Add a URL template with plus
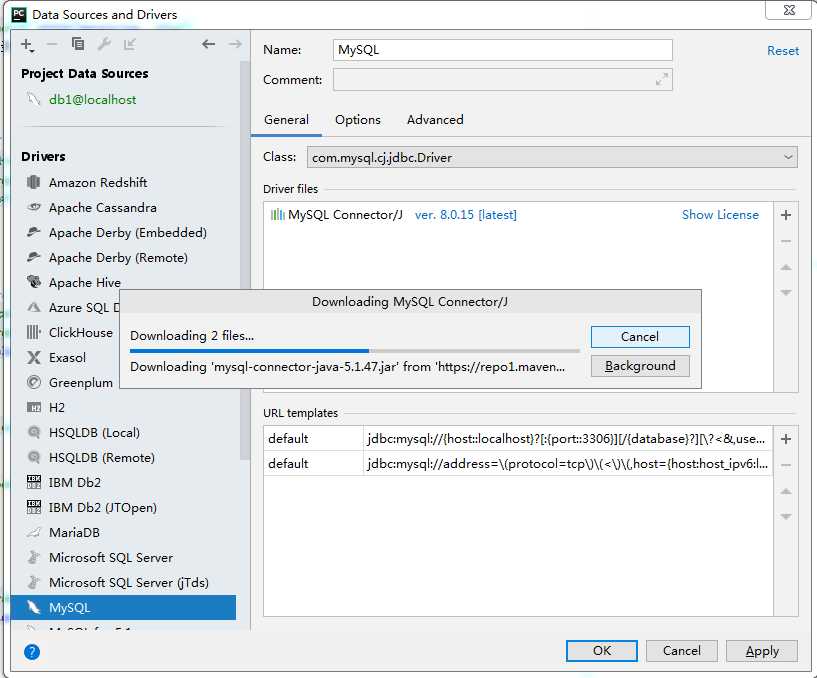 click(x=786, y=439)
